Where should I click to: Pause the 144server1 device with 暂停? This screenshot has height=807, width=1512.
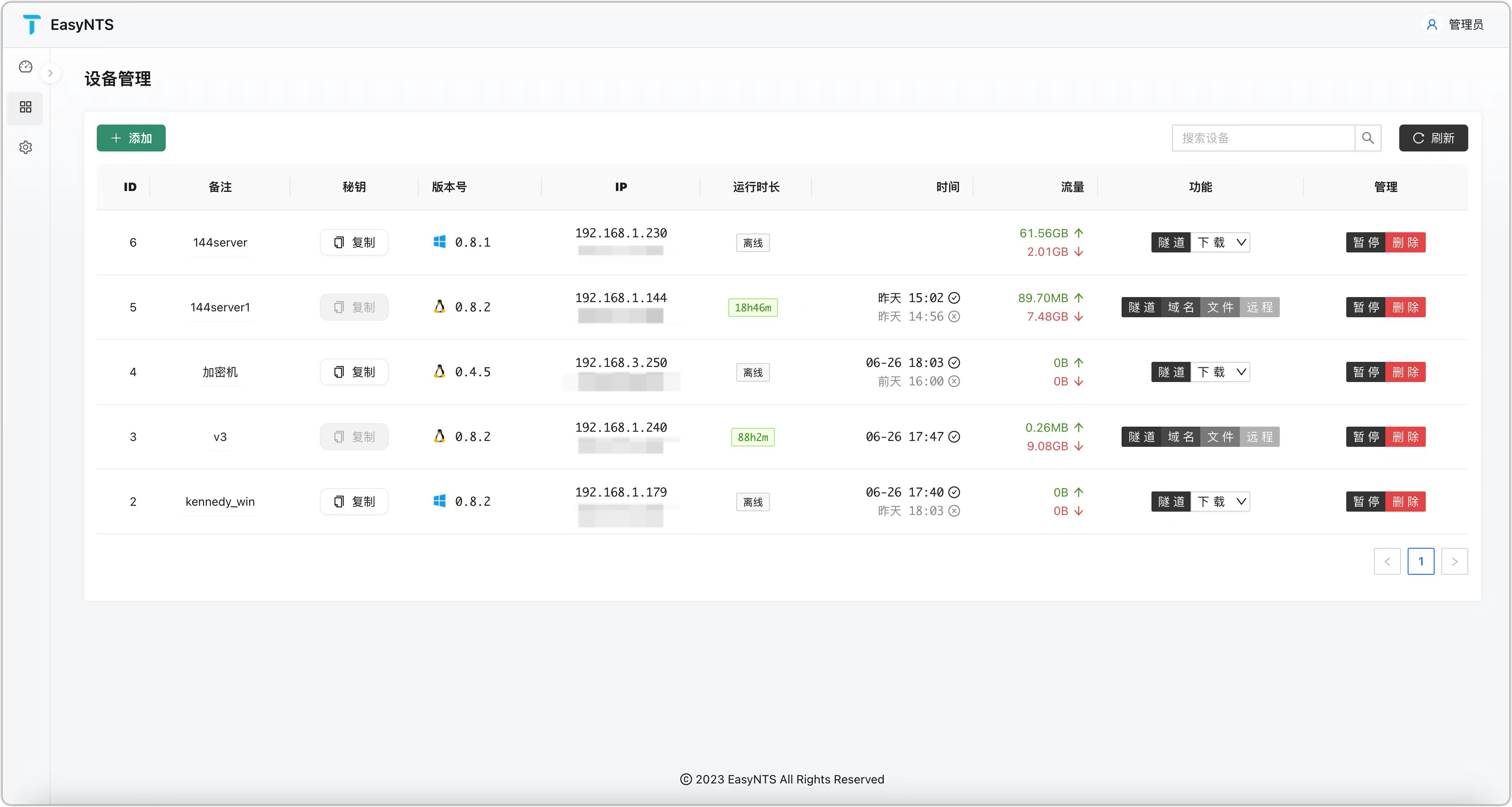click(x=1366, y=308)
